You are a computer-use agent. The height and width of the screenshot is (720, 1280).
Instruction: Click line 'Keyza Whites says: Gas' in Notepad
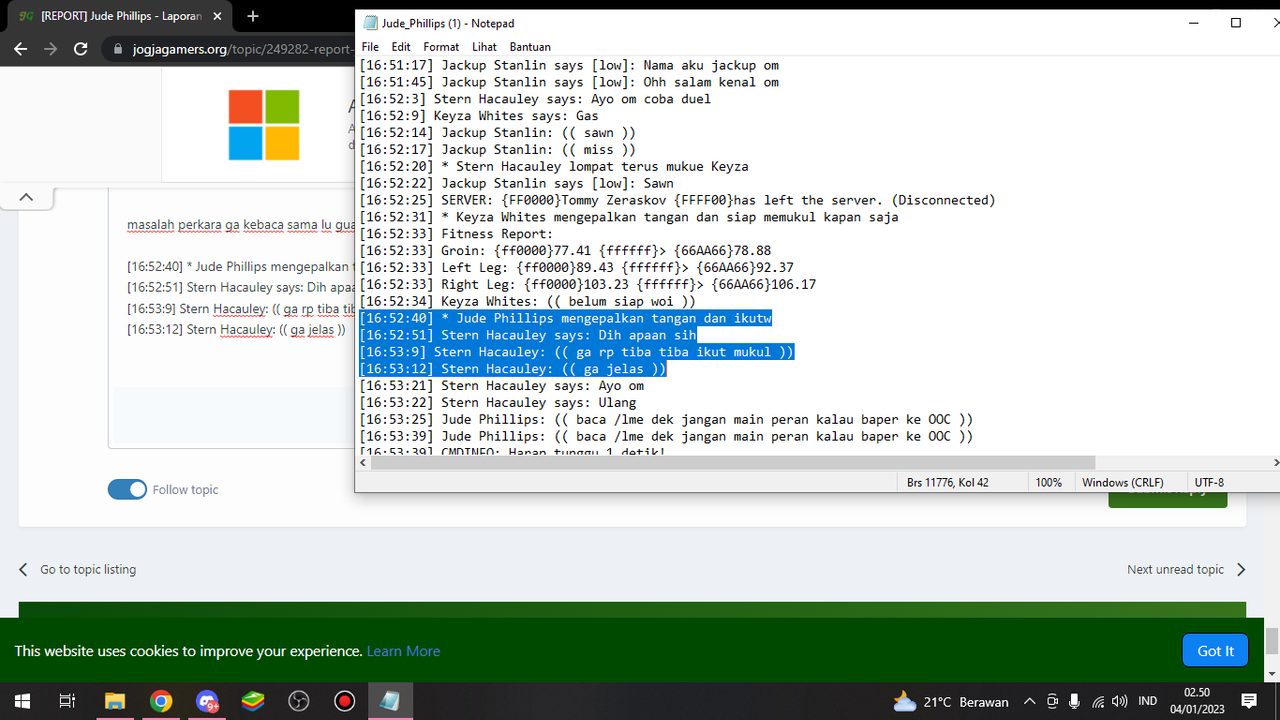point(479,116)
